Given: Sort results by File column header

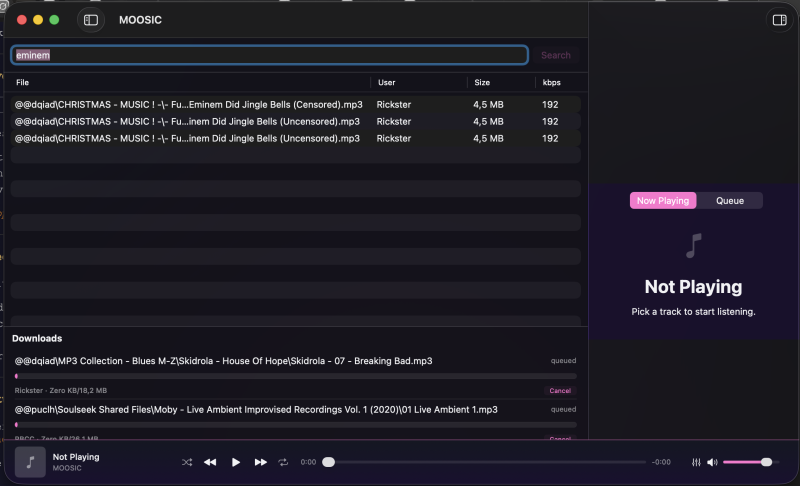Looking at the screenshot, I should tap(22, 83).
